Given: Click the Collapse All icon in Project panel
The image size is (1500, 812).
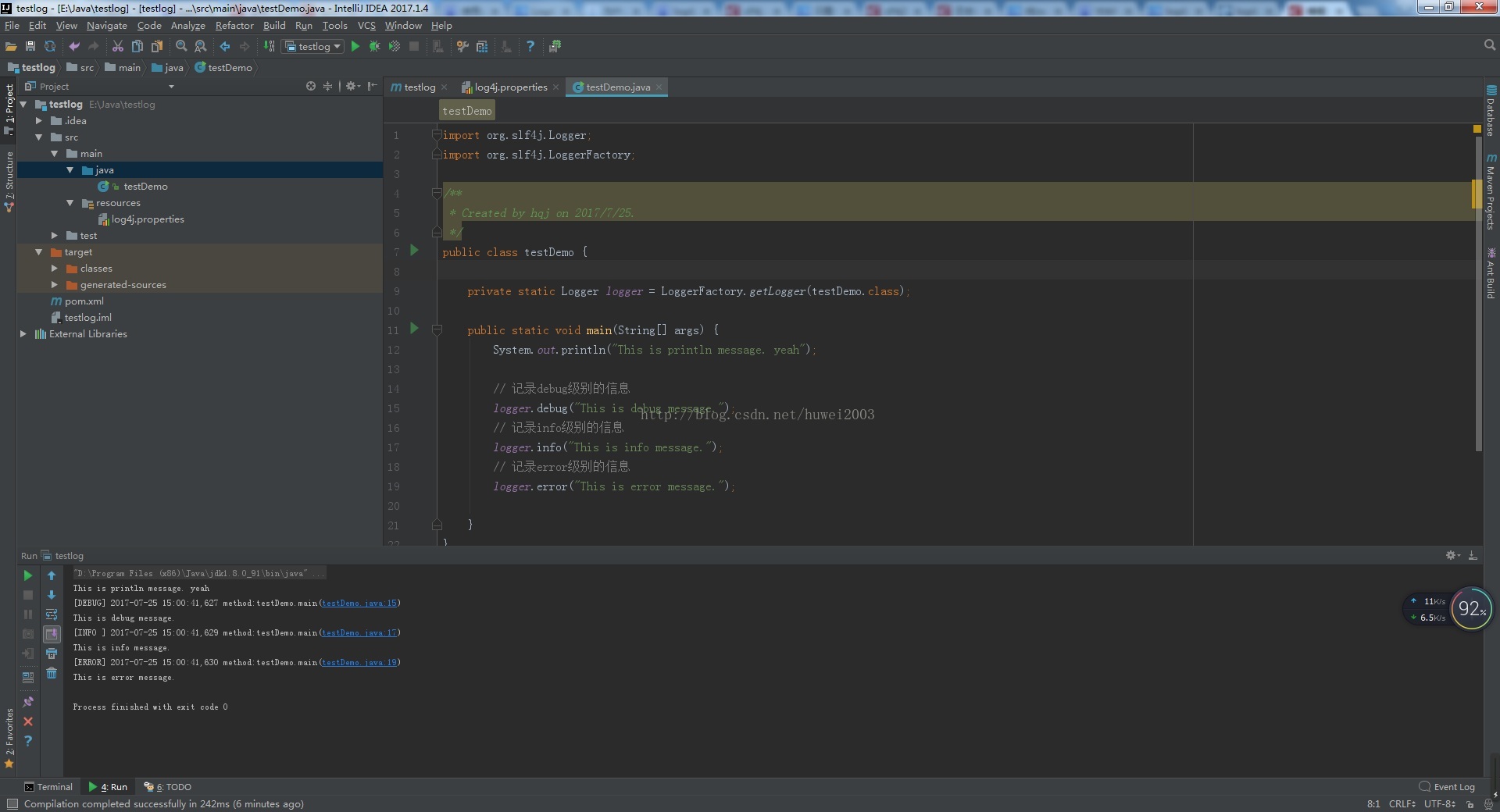Looking at the screenshot, I should coord(328,86).
